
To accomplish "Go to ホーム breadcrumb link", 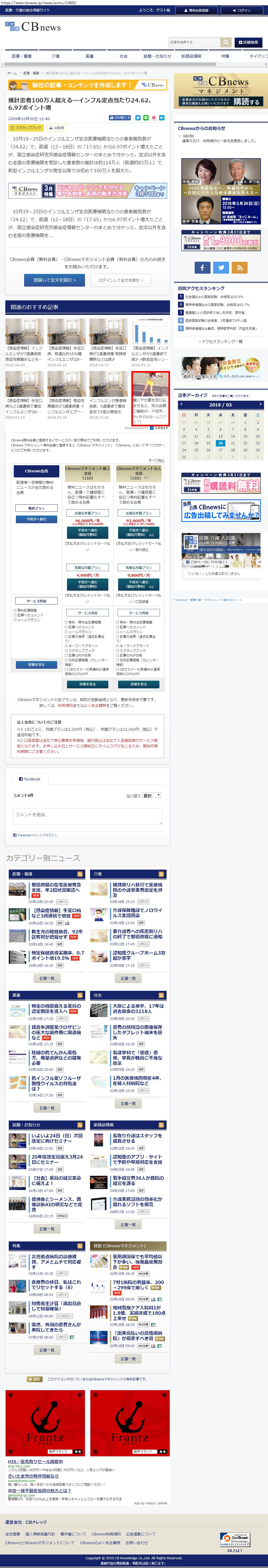I will (12, 73).
